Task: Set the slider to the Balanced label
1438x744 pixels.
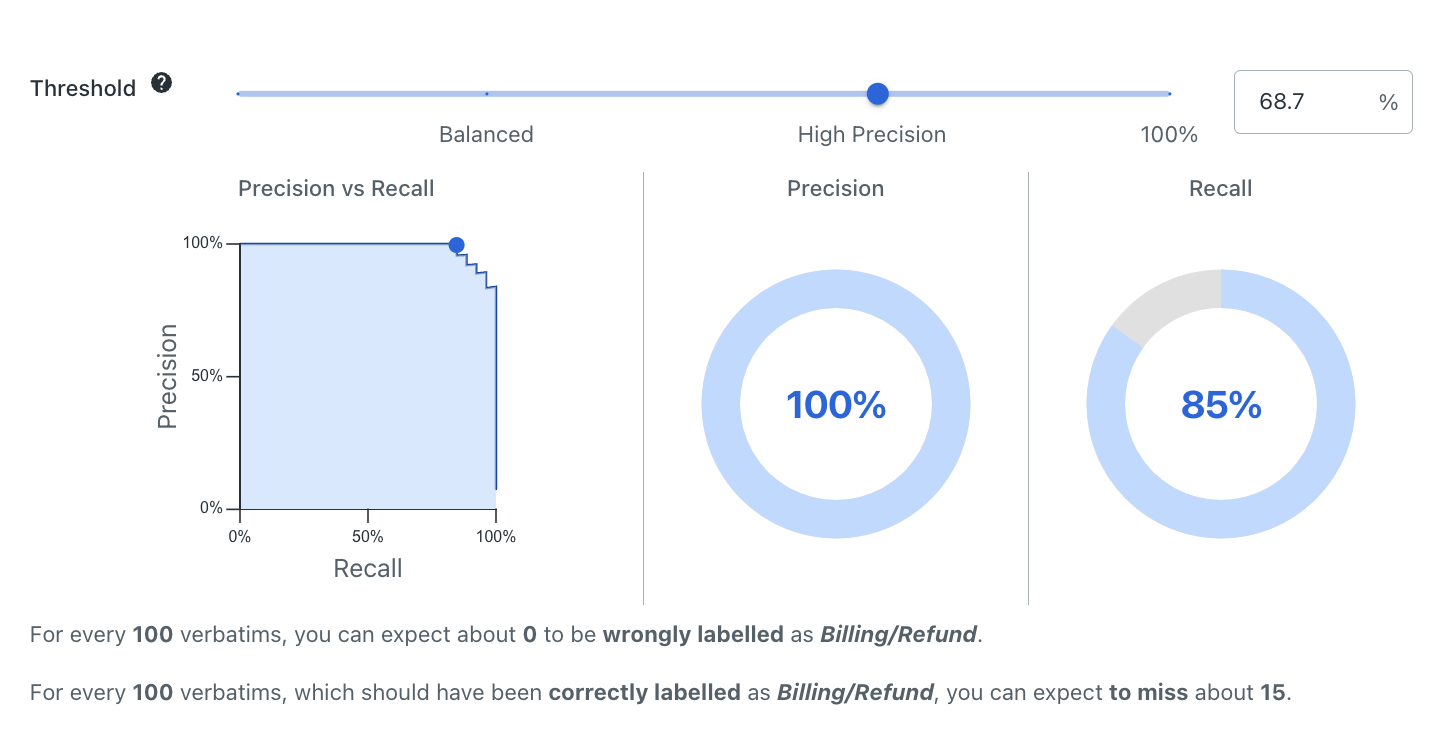Action: tap(486, 135)
